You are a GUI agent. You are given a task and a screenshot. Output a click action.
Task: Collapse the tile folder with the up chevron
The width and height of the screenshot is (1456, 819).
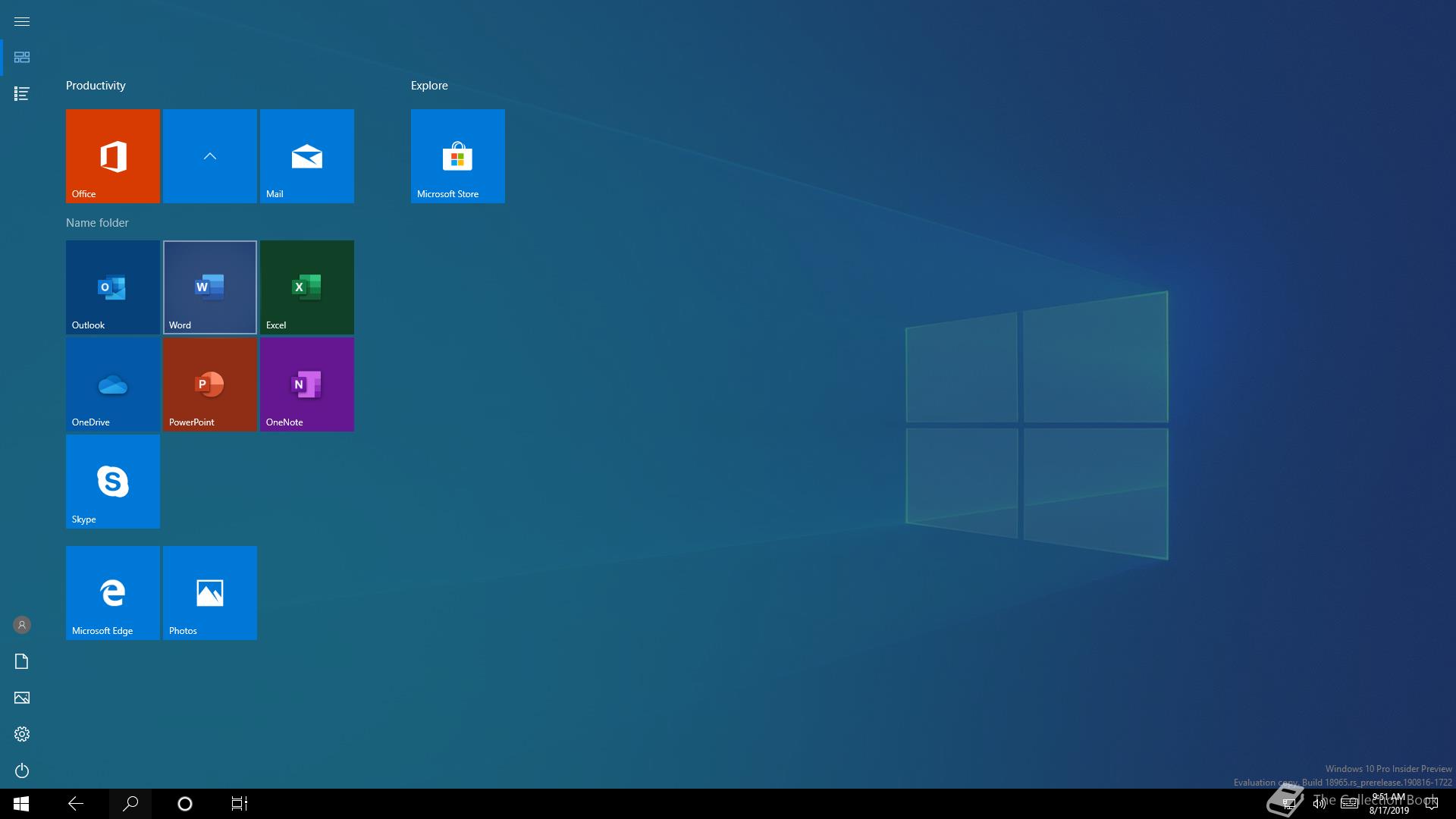click(210, 156)
